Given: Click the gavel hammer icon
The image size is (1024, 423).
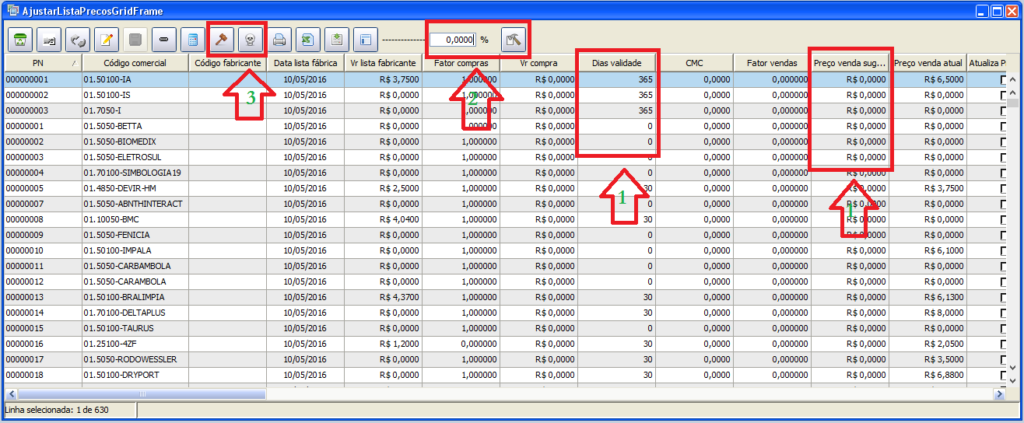Looking at the screenshot, I should (222, 41).
